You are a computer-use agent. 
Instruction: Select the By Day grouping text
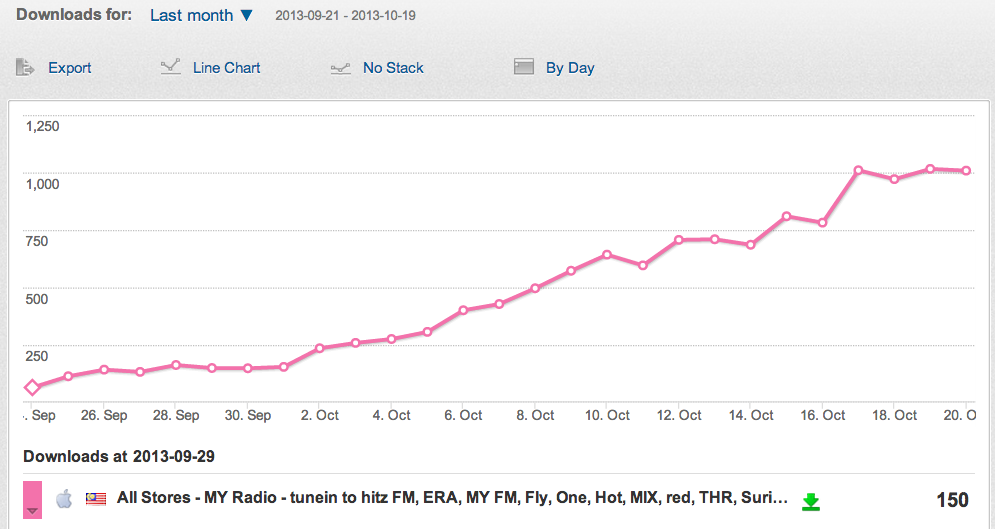click(570, 68)
